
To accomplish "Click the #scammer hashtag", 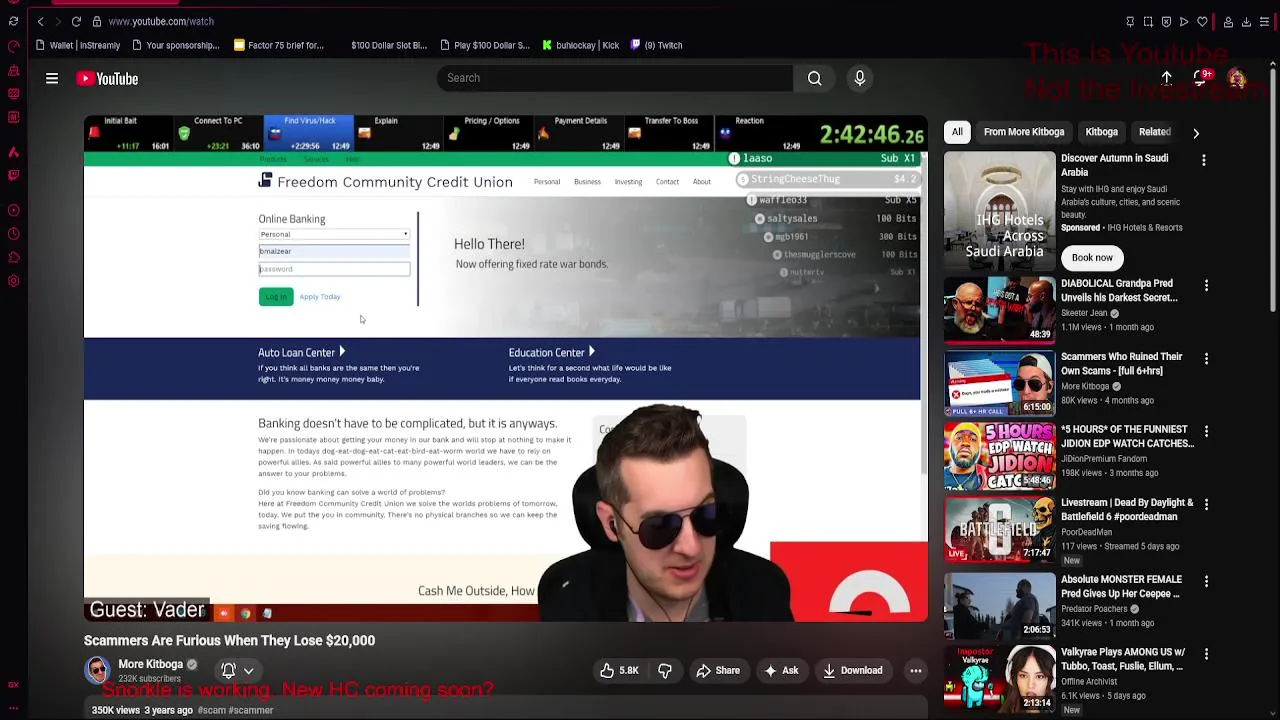I will 251,710.
